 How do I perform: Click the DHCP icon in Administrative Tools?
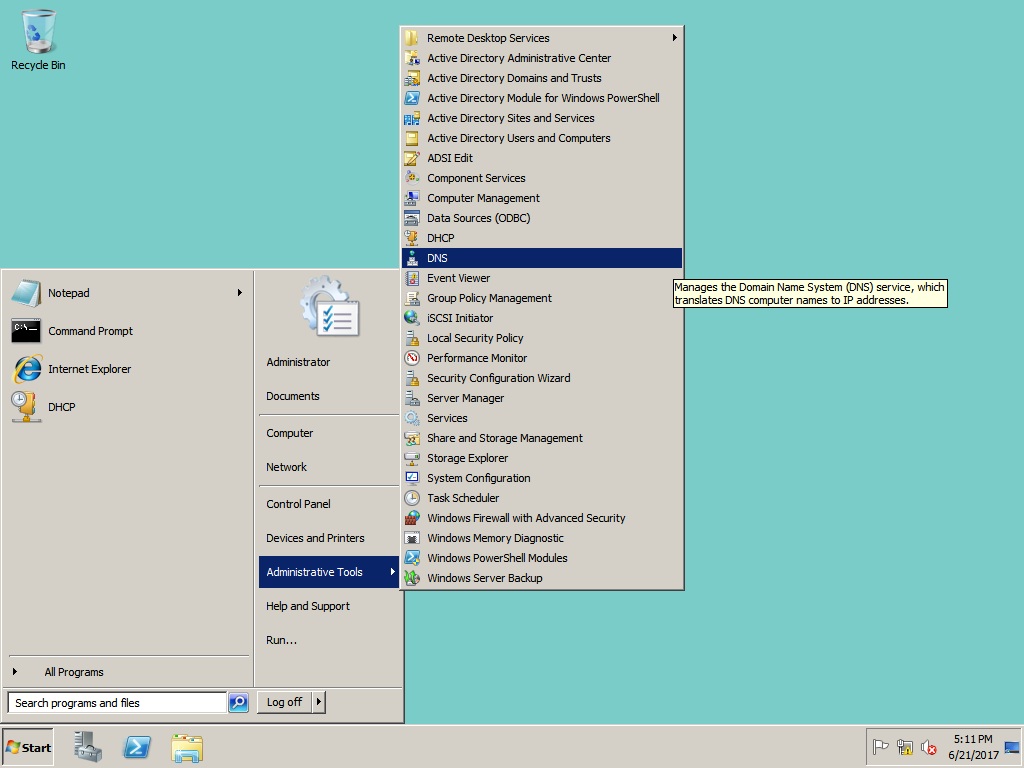point(411,238)
